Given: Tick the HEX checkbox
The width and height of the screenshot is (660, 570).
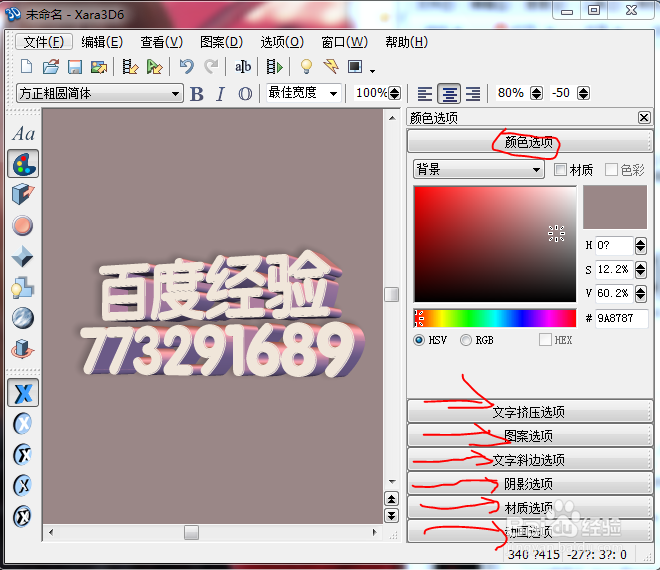Looking at the screenshot, I should pyautogui.click(x=546, y=339).
